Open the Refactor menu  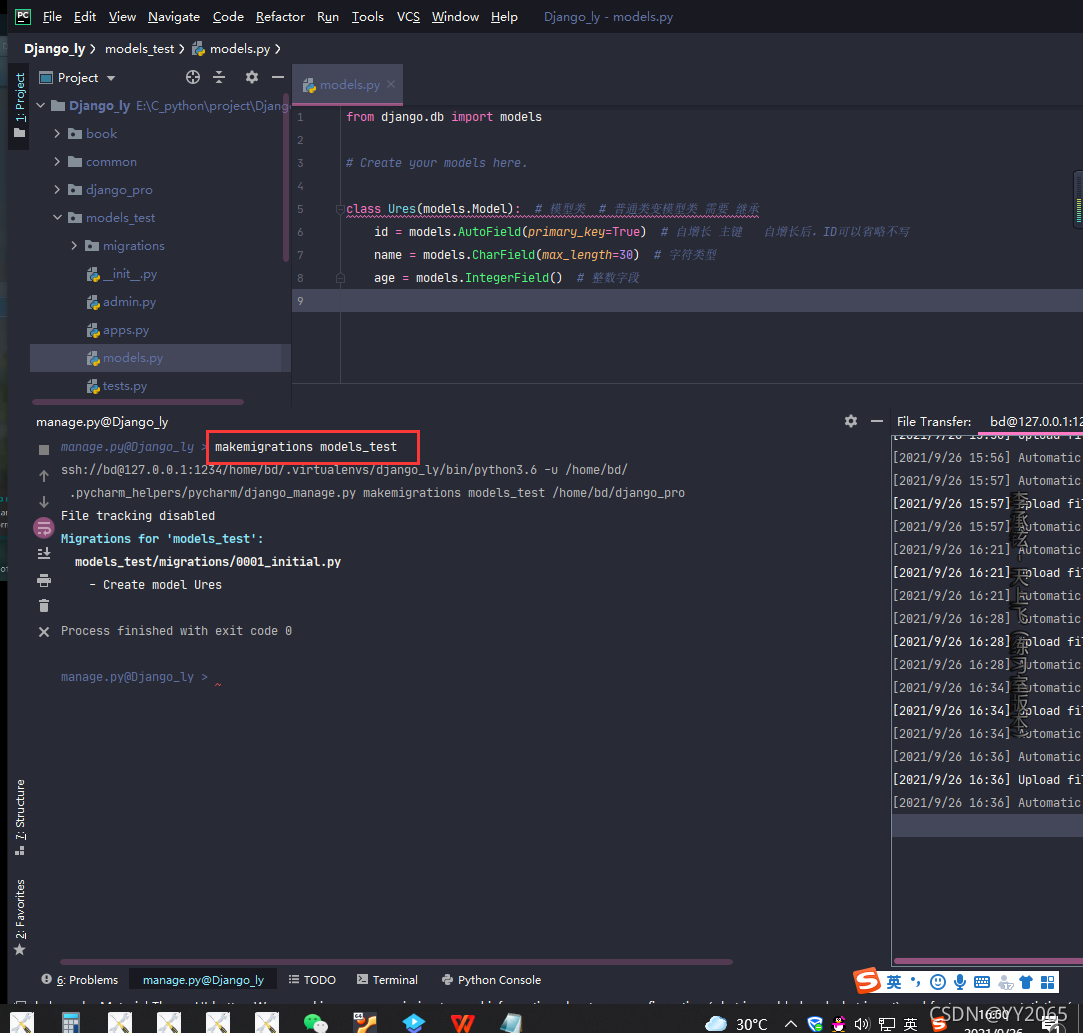(x=280, y=17)
